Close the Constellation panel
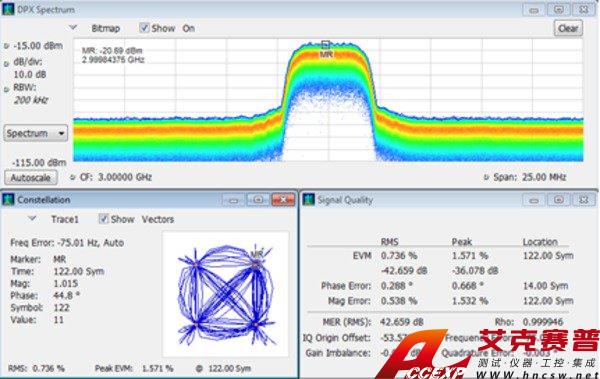 pos(283,199)
